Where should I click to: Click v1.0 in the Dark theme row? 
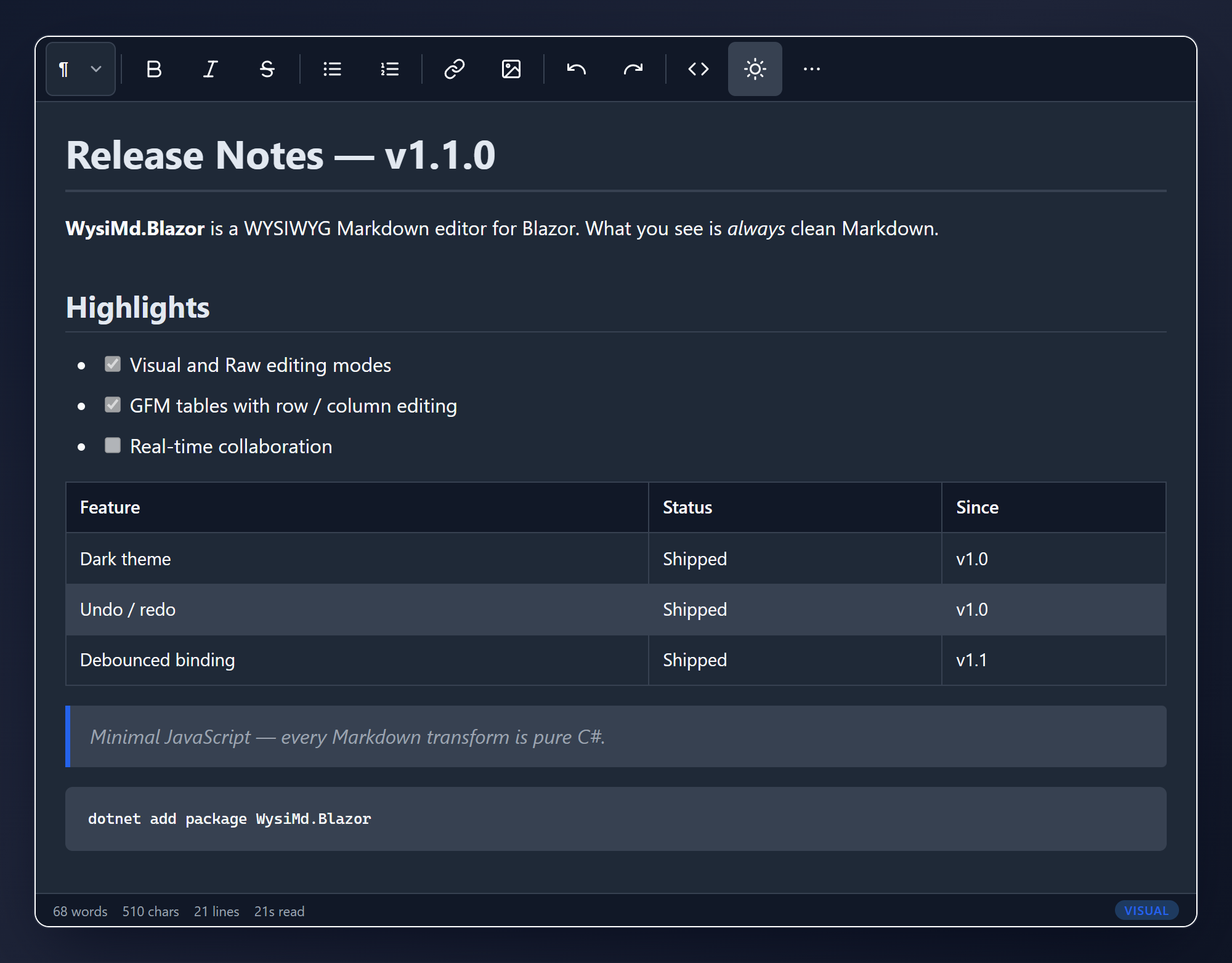coord(1053,558)
